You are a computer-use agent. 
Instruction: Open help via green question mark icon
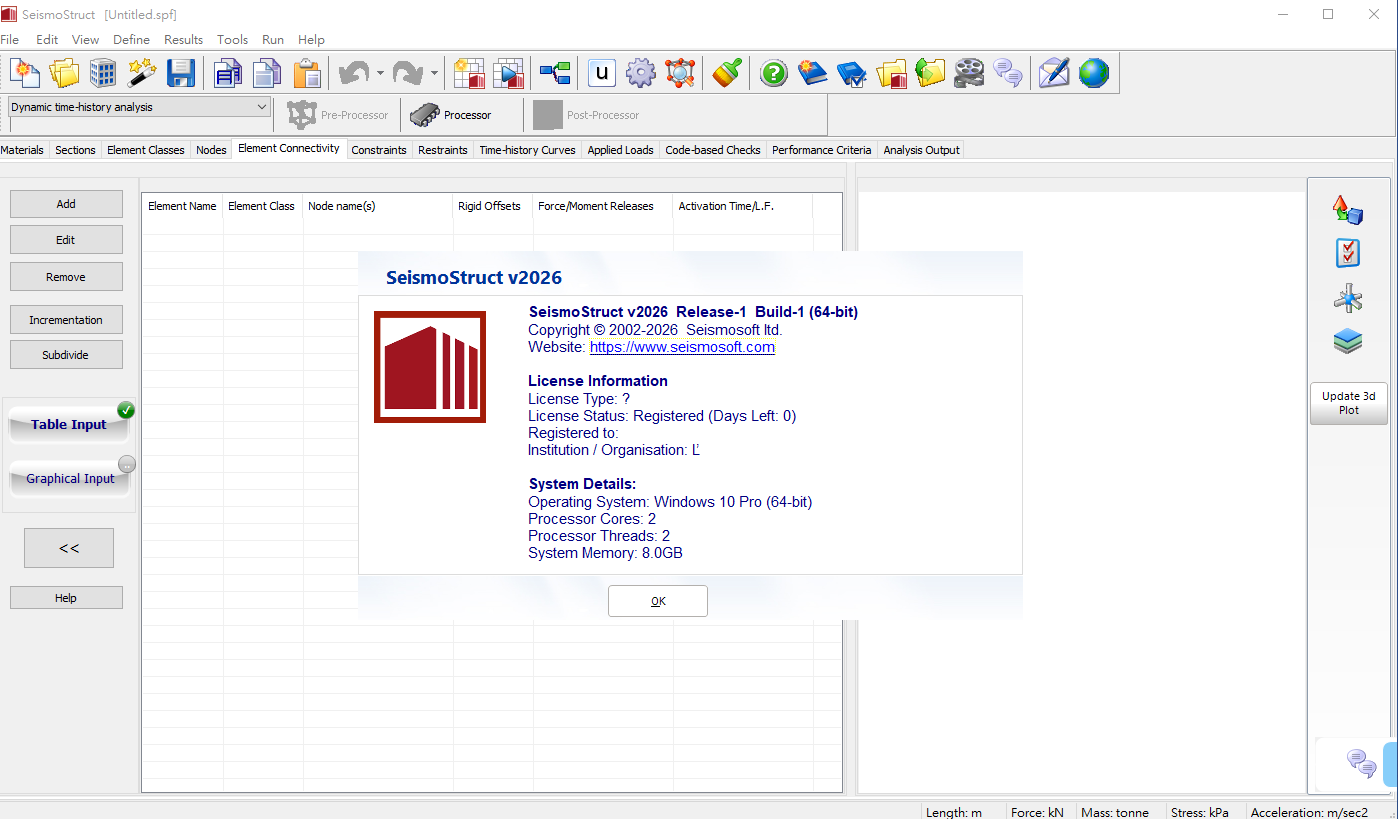click(774, 73)
